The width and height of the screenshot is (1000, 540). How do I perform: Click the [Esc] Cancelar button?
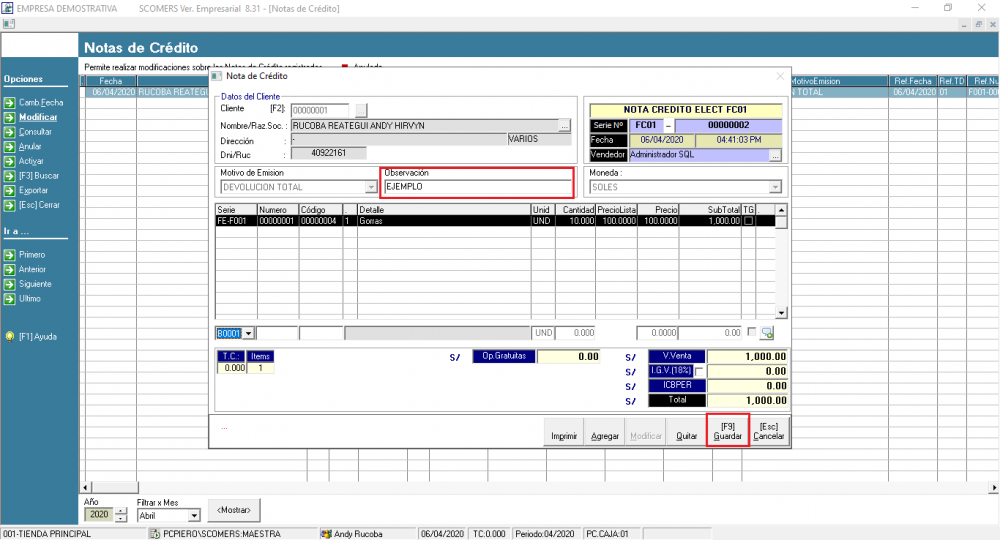point(768,430)
